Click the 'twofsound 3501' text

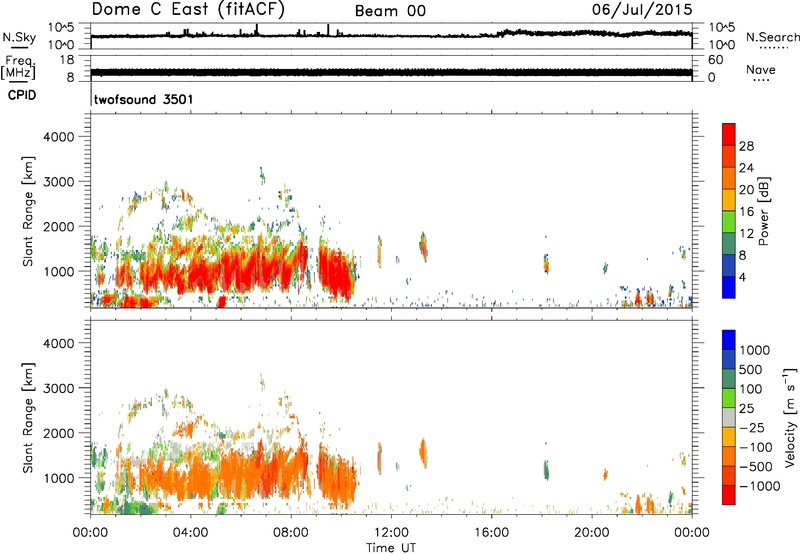[x=143, y=99]
